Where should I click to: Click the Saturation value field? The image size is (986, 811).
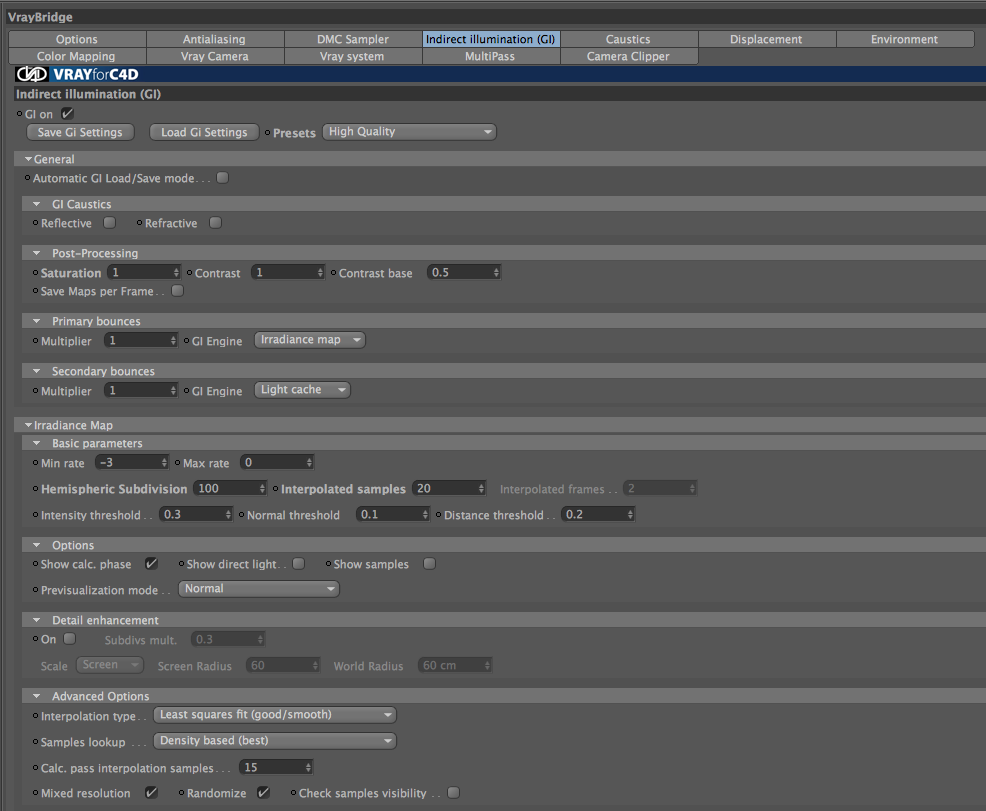pyautogui.click(x=144, y=272)
